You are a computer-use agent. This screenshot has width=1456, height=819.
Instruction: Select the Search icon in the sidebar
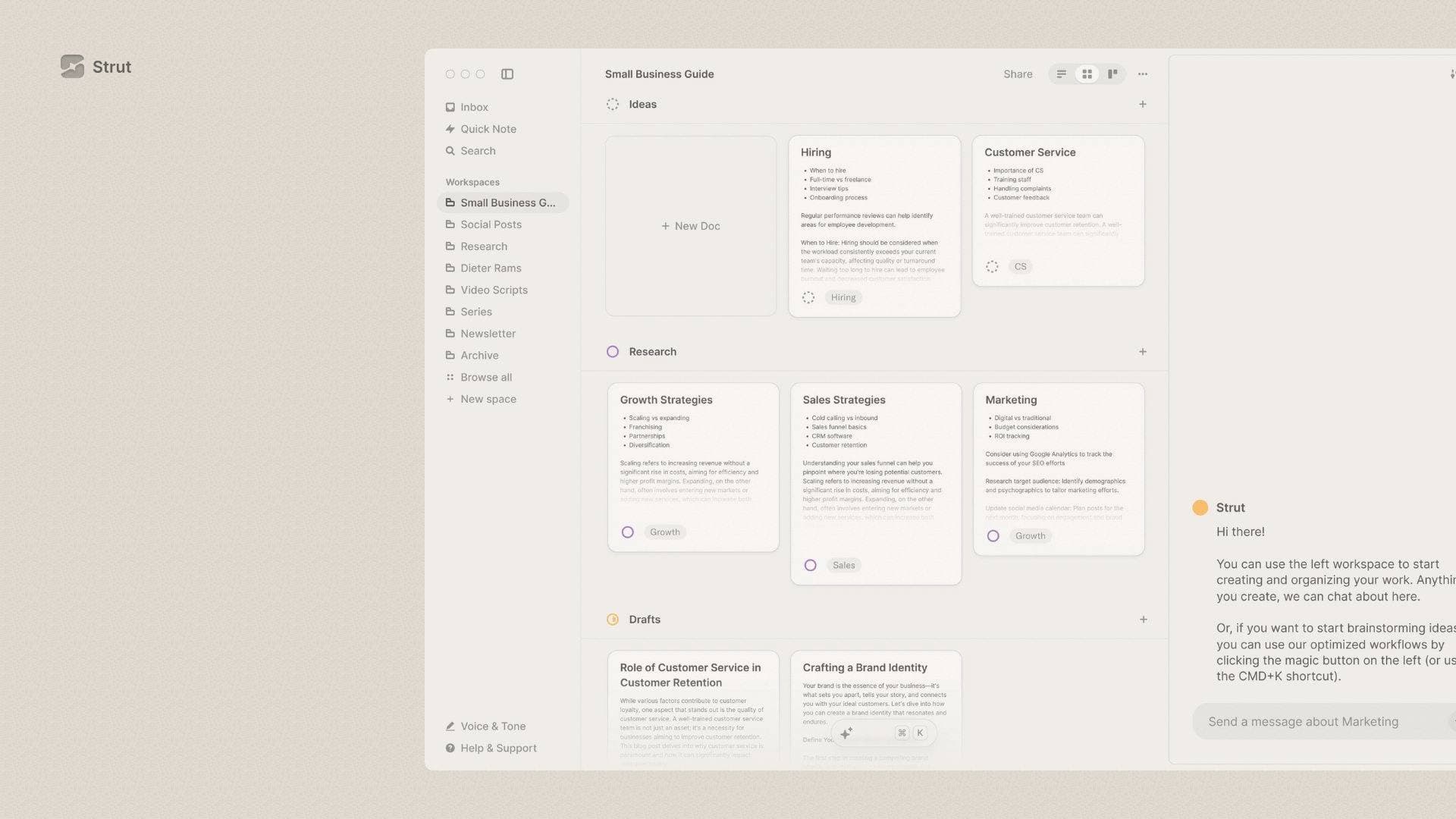point(450,150)
